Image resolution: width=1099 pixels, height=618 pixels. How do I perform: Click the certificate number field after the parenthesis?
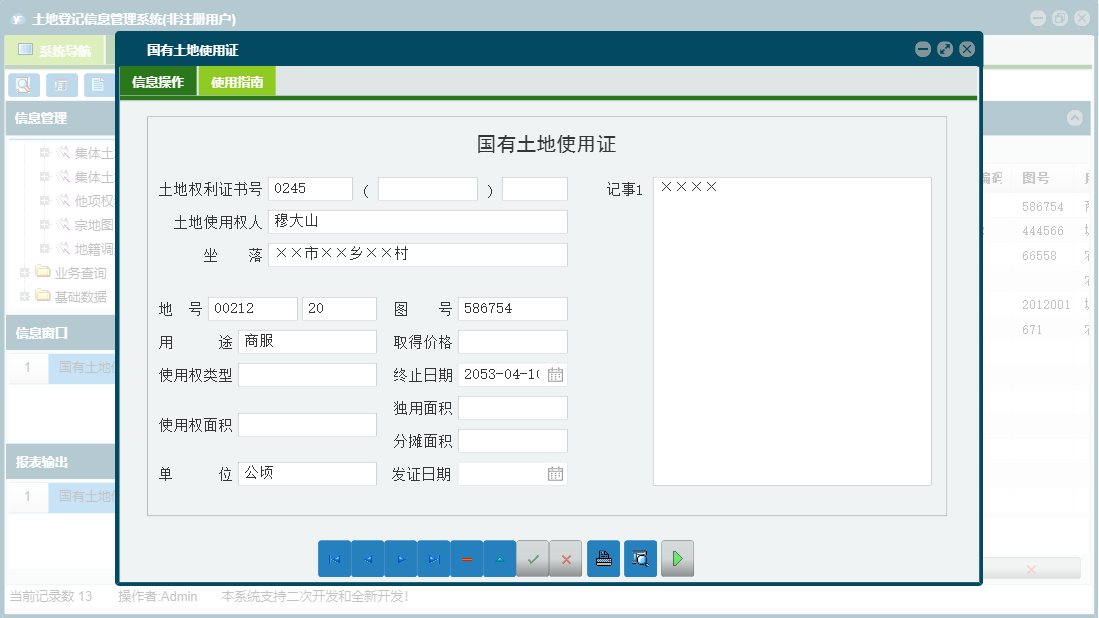535,188
